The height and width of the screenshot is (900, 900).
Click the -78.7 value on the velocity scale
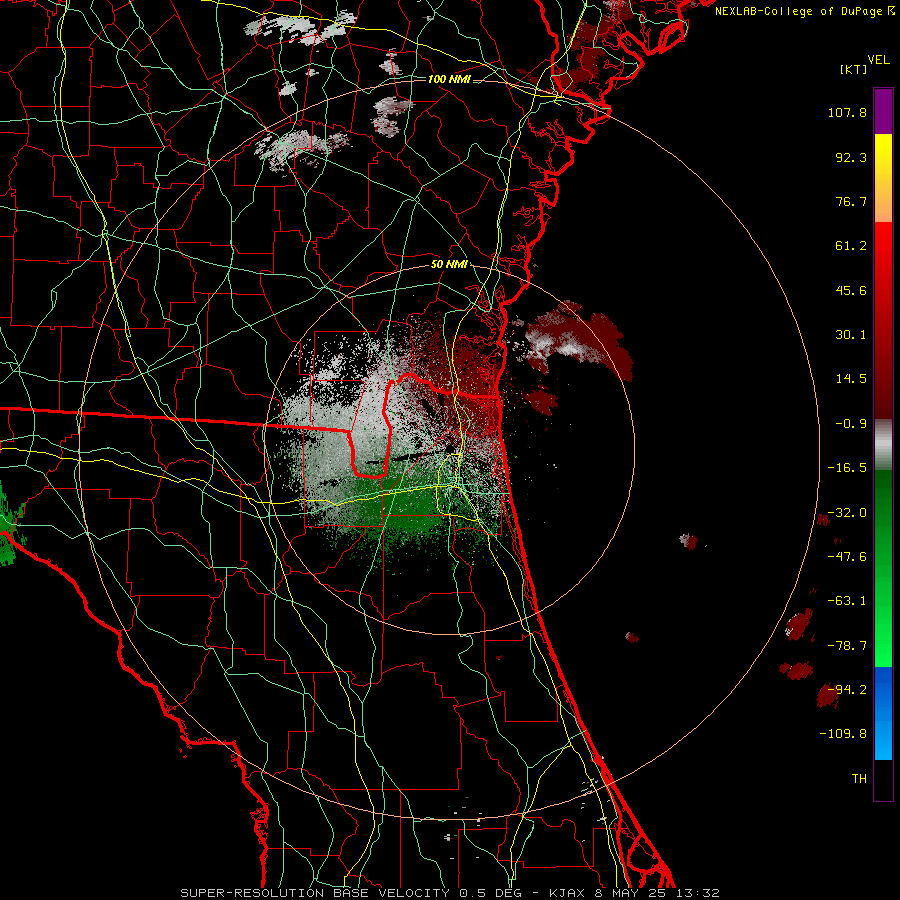[x=847, y=646]
